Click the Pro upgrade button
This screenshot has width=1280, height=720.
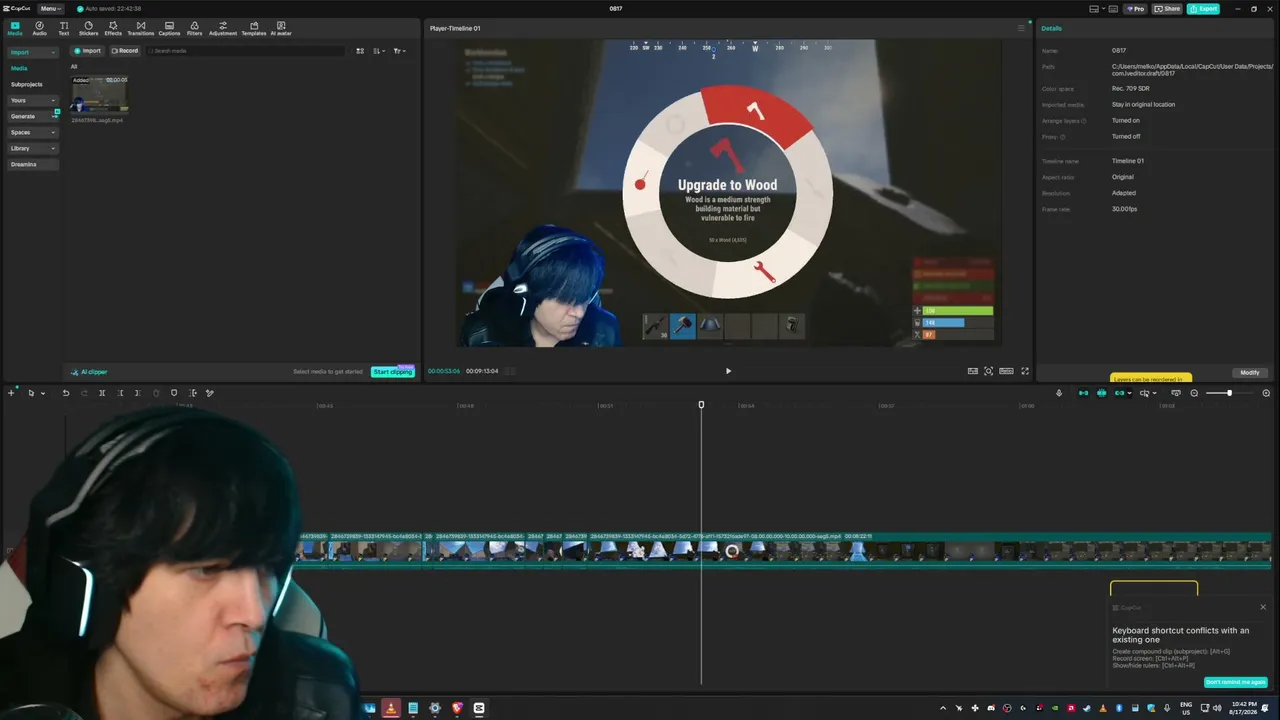(1135, 9)
